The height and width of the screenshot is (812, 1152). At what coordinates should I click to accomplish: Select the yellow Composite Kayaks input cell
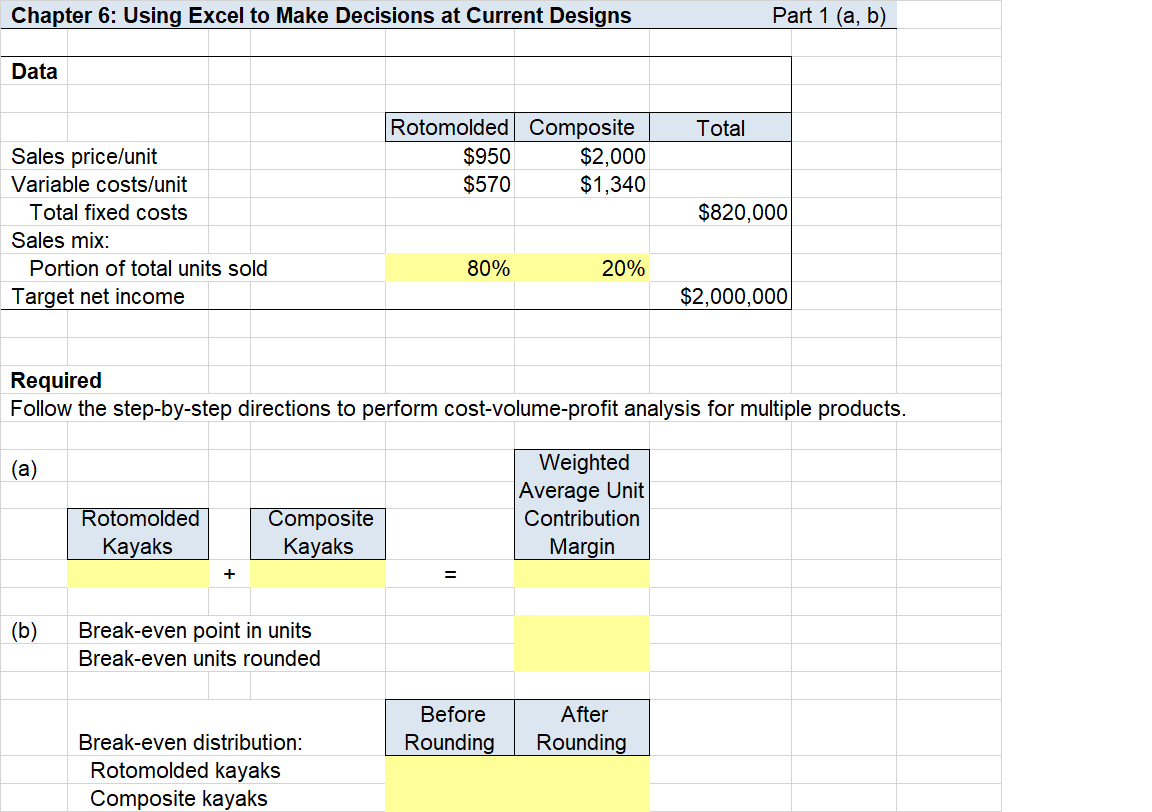(x=317, y=573)
